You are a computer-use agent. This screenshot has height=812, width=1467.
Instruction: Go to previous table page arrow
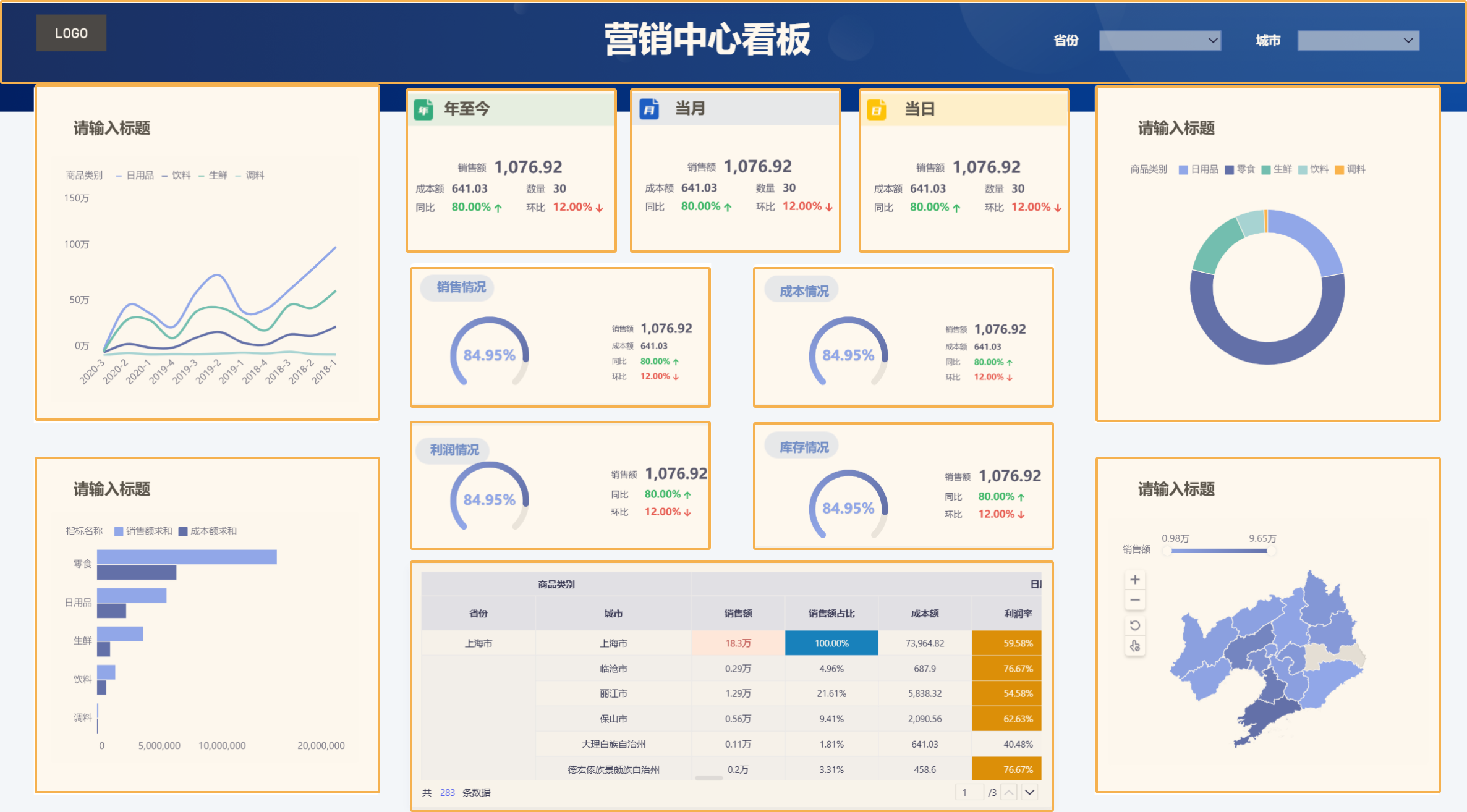[x=1009, y=792]
